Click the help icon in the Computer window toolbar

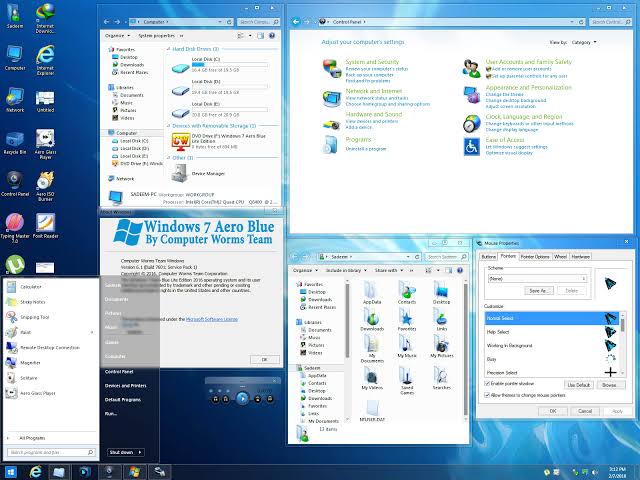272,36
